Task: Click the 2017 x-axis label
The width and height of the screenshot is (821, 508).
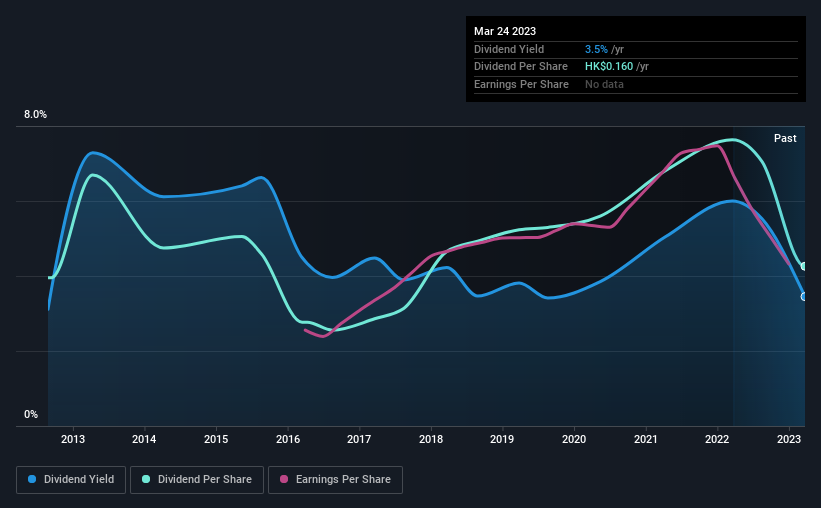Action: tap(359, 439)
